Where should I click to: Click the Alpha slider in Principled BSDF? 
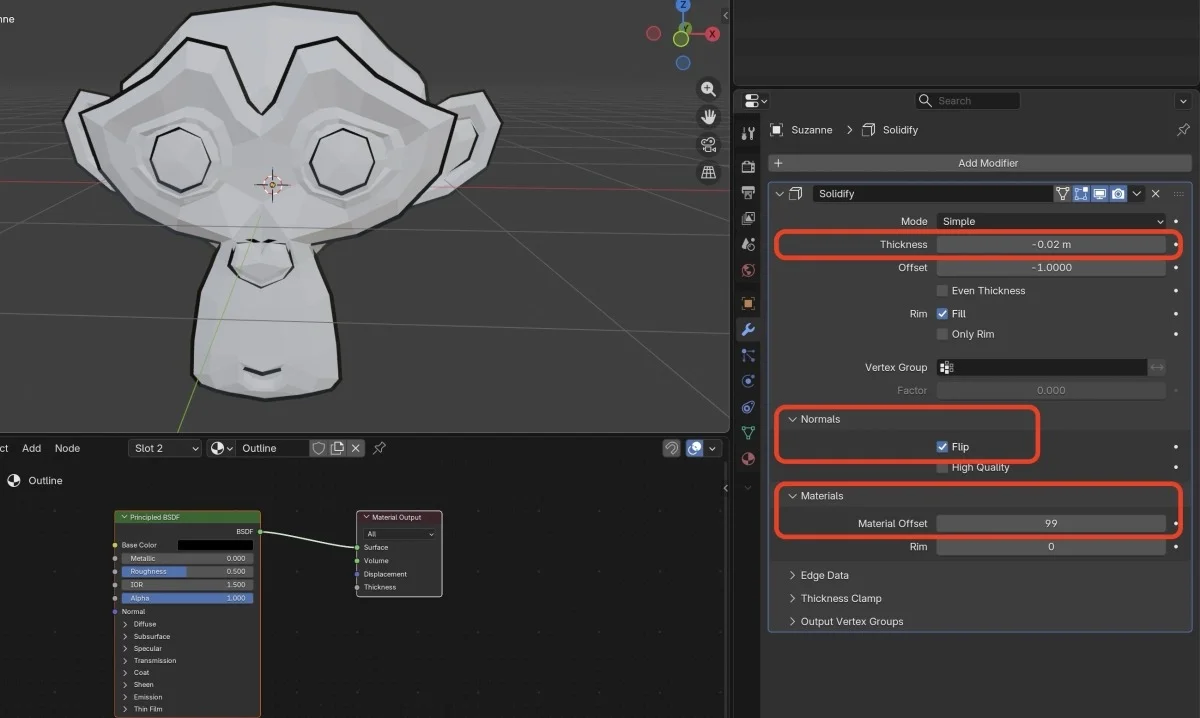point(187,598)
